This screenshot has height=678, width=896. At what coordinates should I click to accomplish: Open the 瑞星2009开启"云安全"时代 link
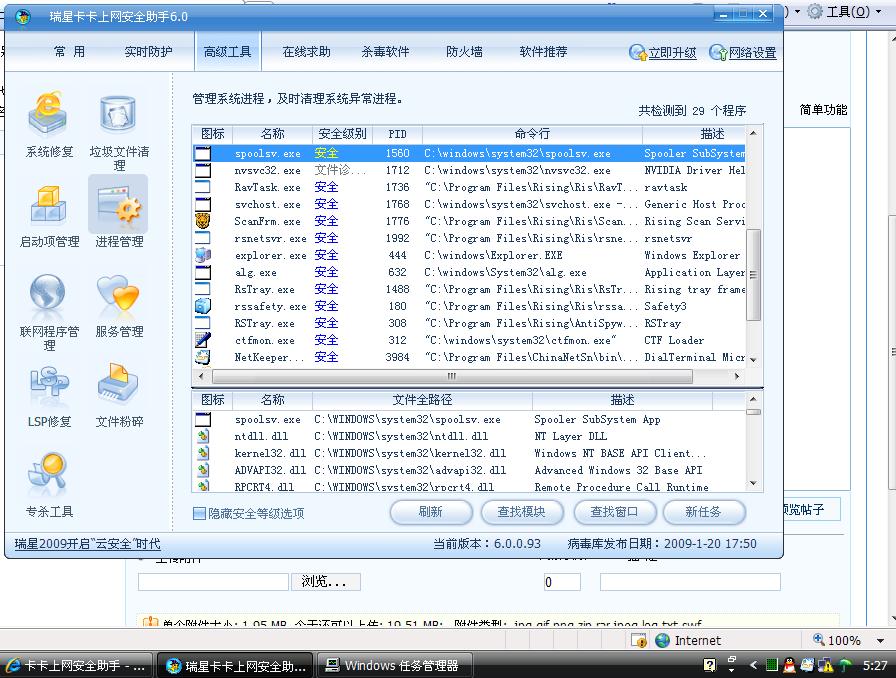[x=87, y=544]
